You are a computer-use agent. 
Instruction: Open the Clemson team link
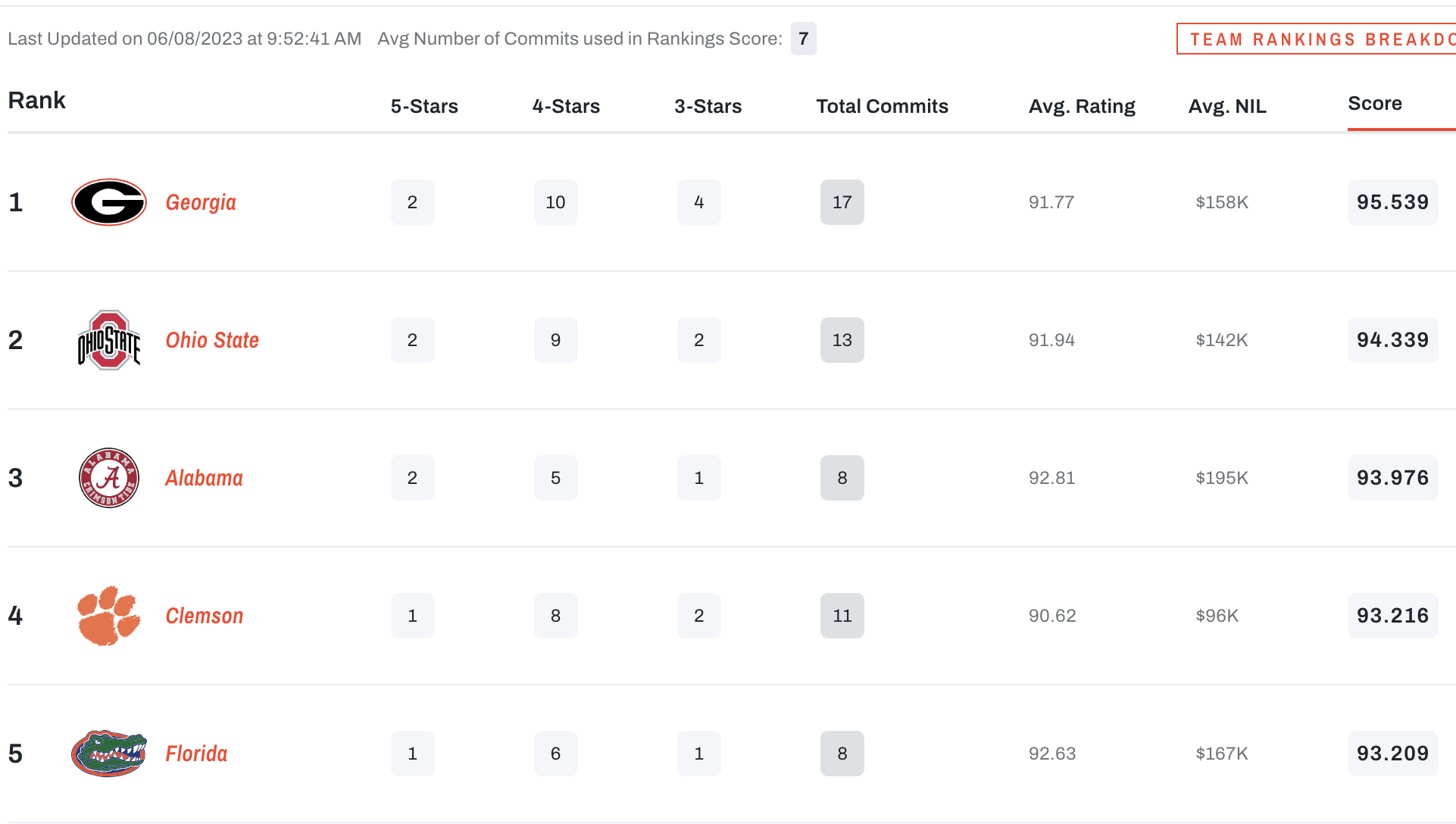pos(205,616)
